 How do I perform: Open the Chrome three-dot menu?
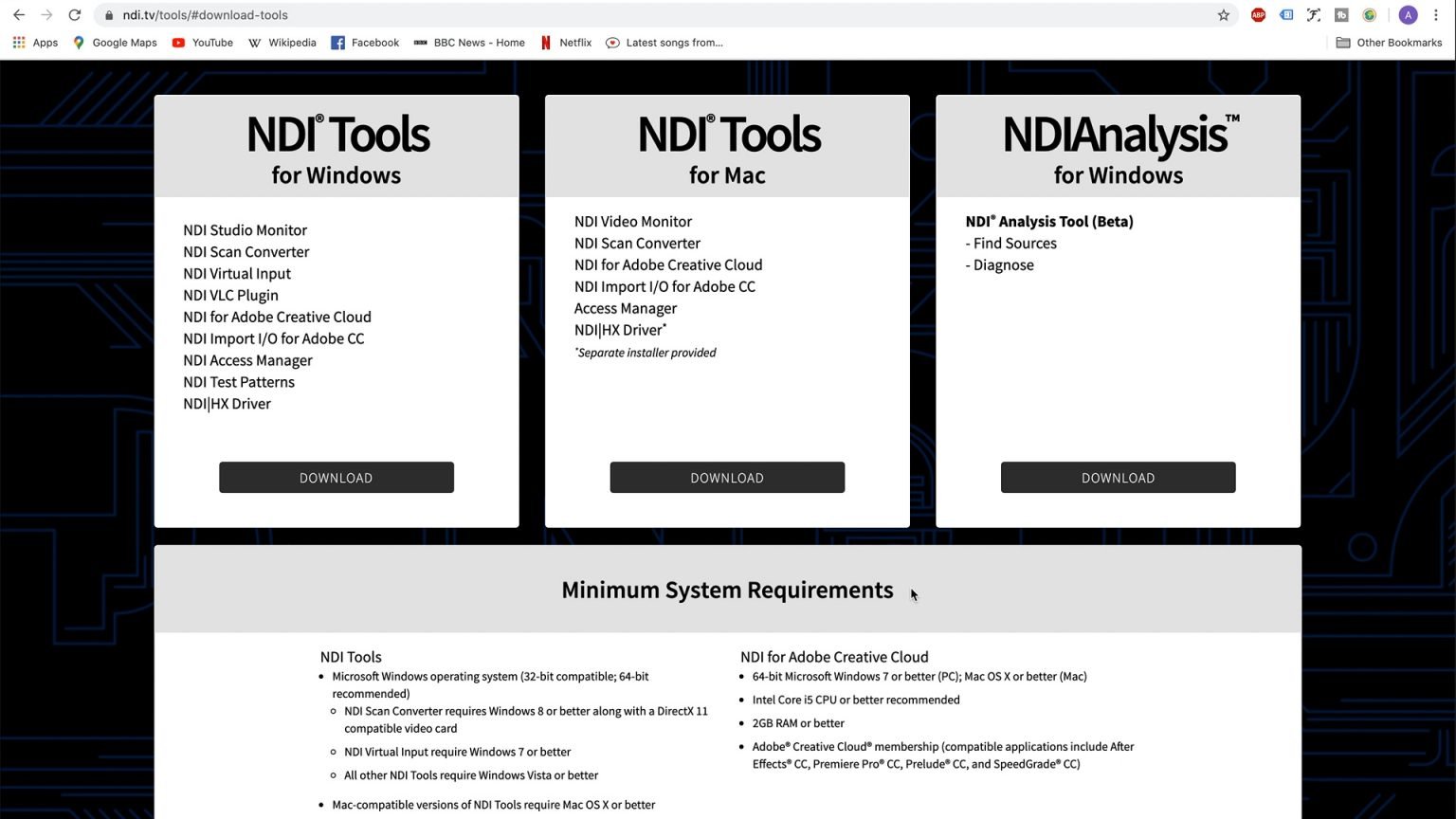[1437, 15]
